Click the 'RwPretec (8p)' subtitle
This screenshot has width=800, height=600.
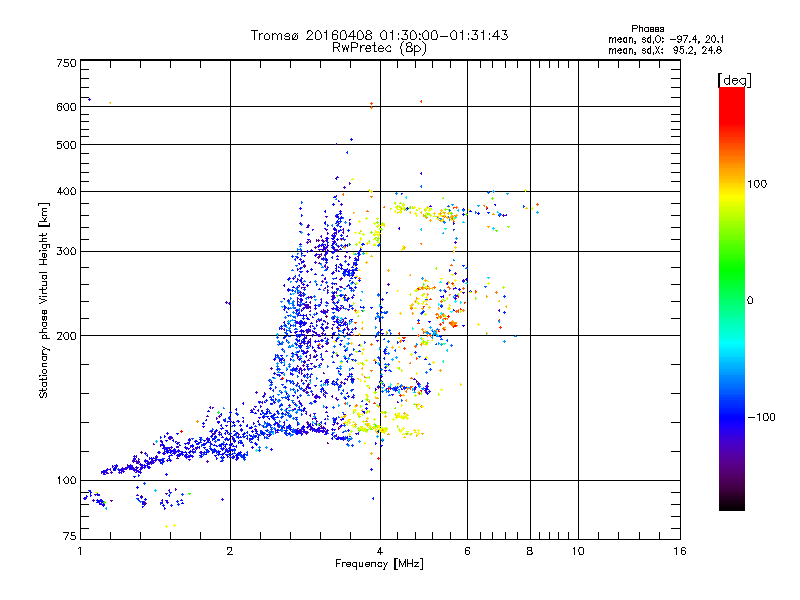click(379, 48)
